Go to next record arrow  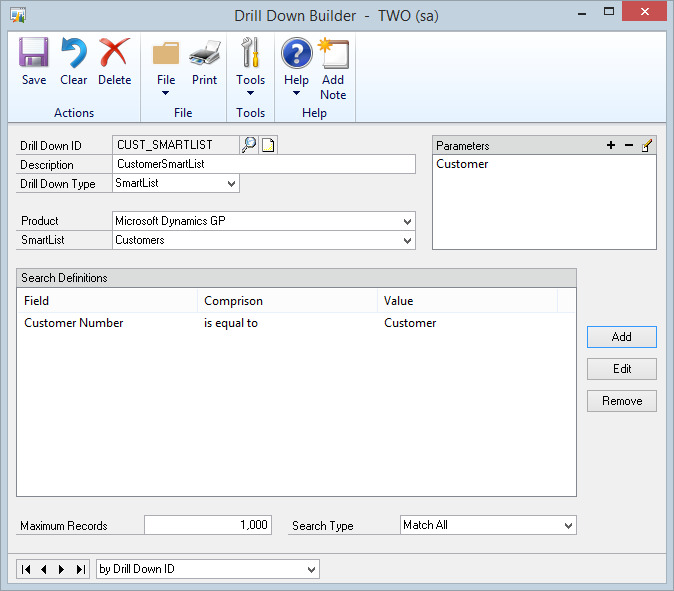coord(61,570)
